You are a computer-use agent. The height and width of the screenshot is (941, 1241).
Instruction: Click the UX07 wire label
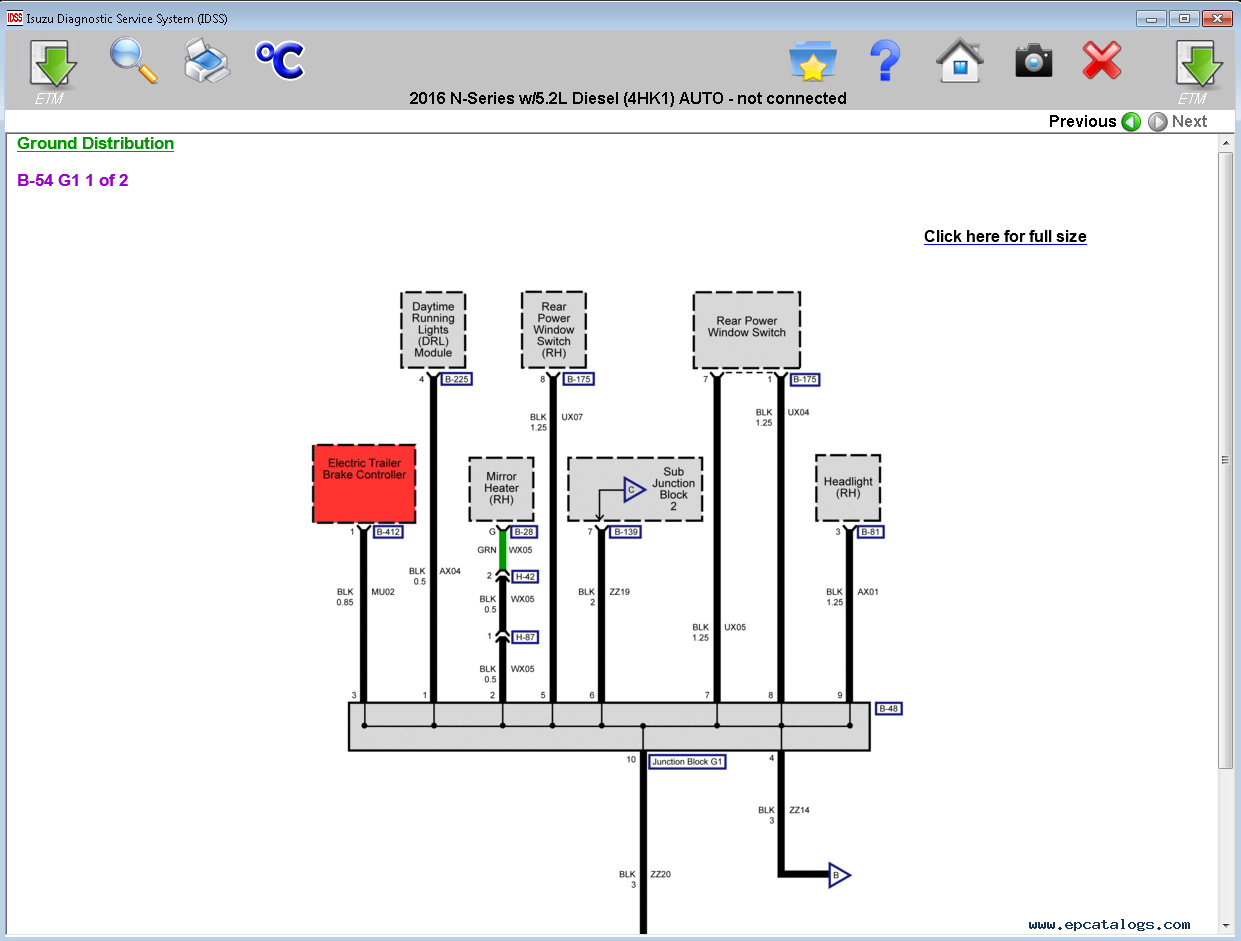pos(572,416)
